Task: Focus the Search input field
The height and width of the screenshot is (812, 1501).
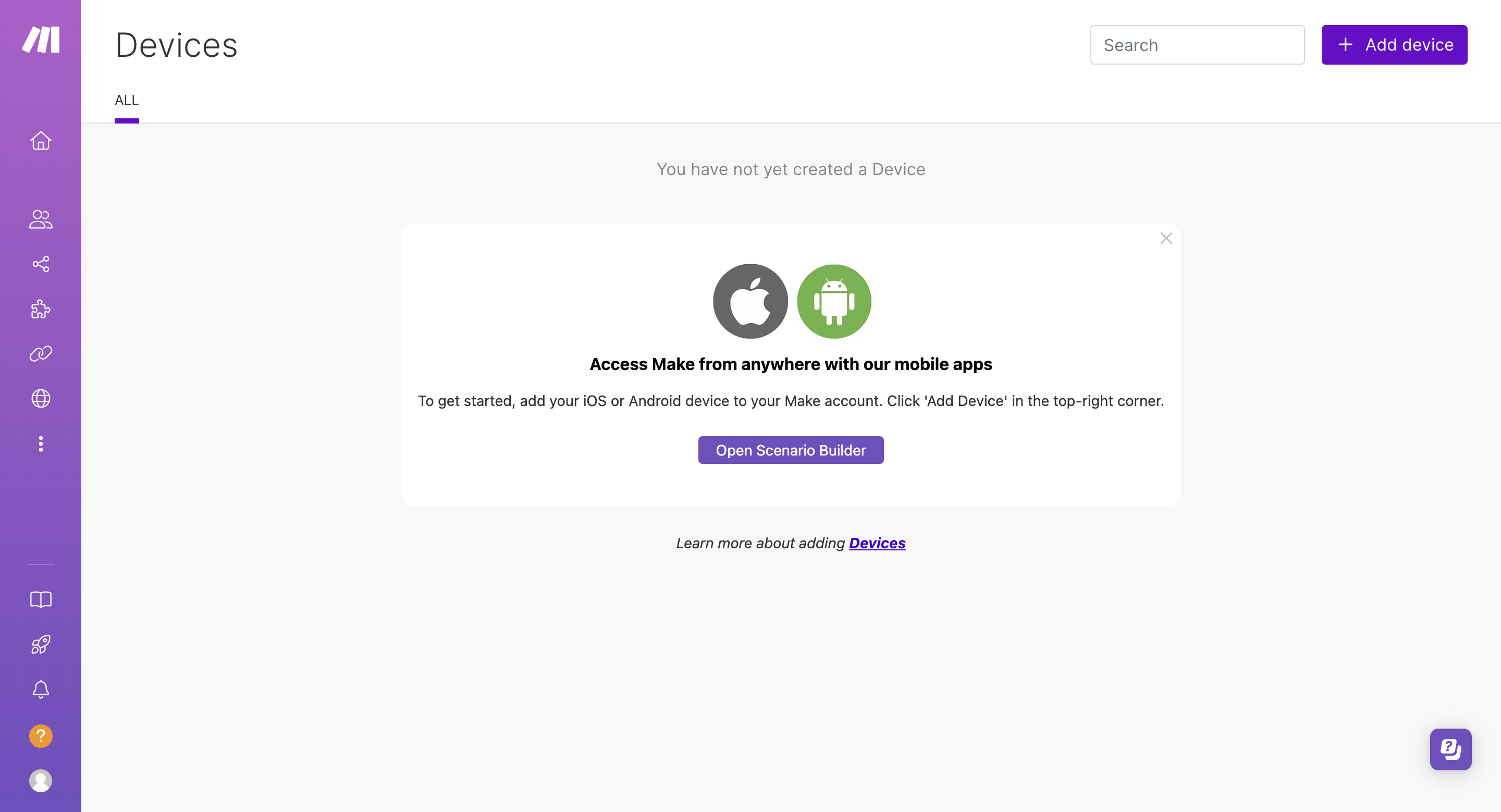Action: [x=1197, y=45]
